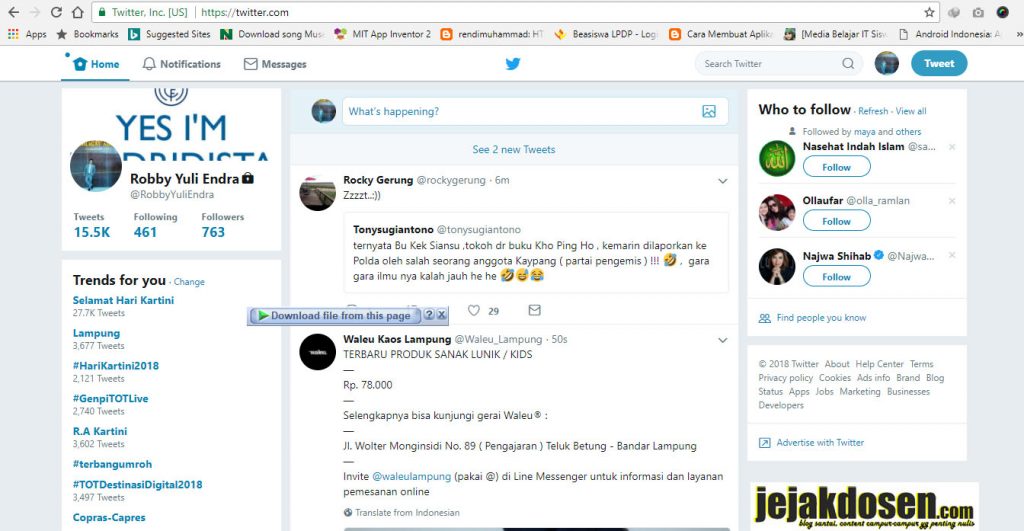Open Nasehat Indah Islam avatar
This screenshot has width=1024, height=531.
pyautogui.click(x=777, y=158)
